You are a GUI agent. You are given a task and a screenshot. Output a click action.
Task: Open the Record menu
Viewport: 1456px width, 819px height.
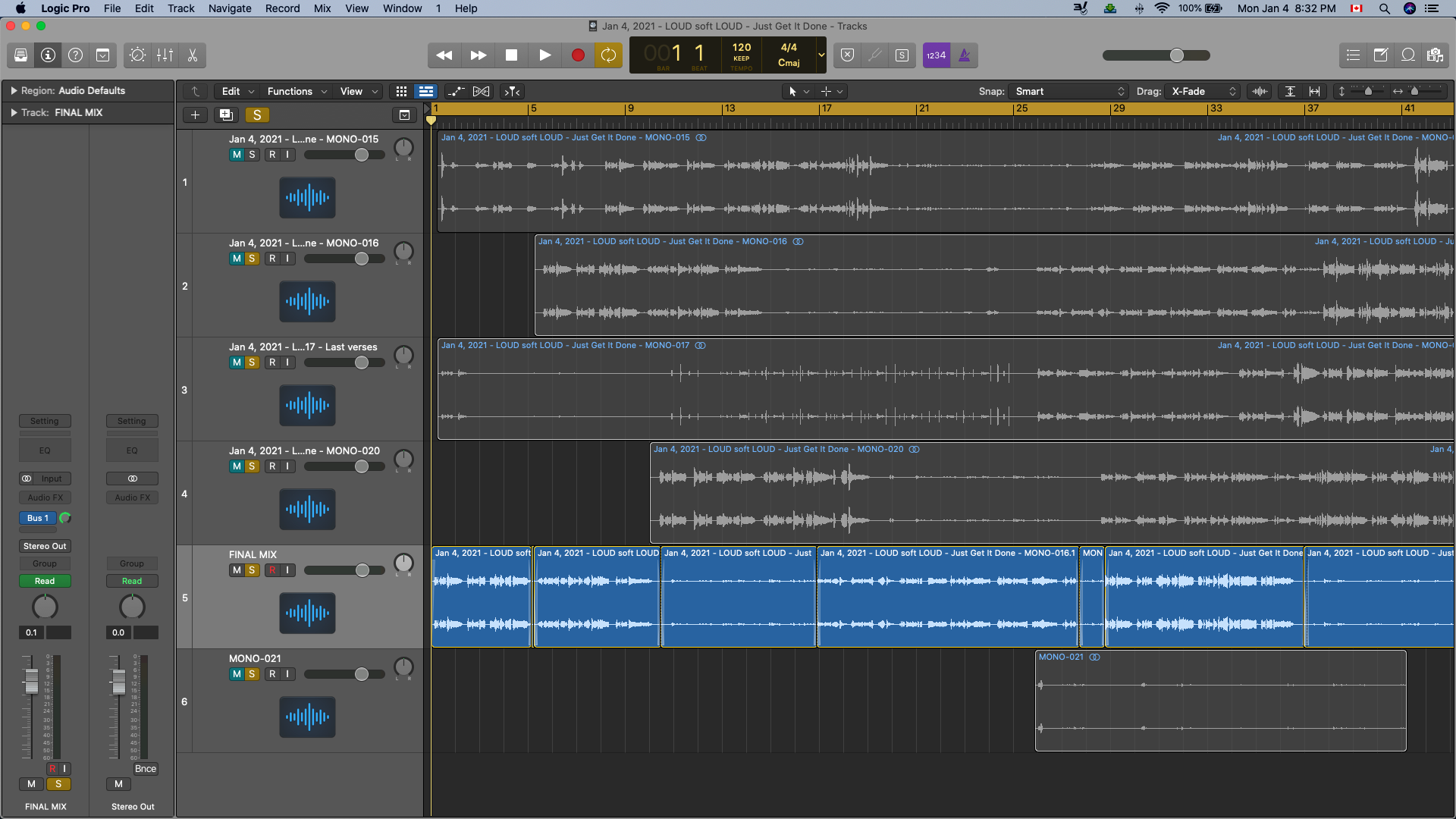coord(282,8)
